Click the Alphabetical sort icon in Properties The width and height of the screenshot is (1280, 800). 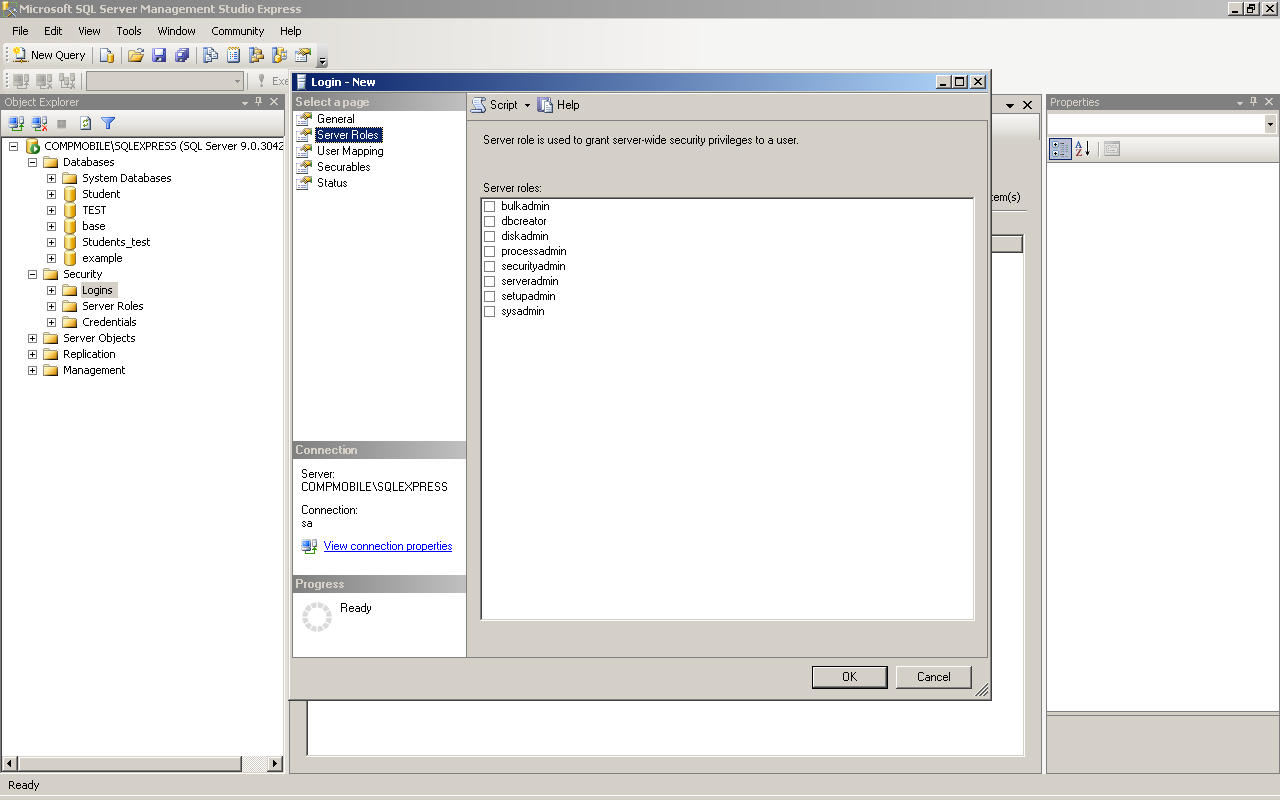[1083, 149]
